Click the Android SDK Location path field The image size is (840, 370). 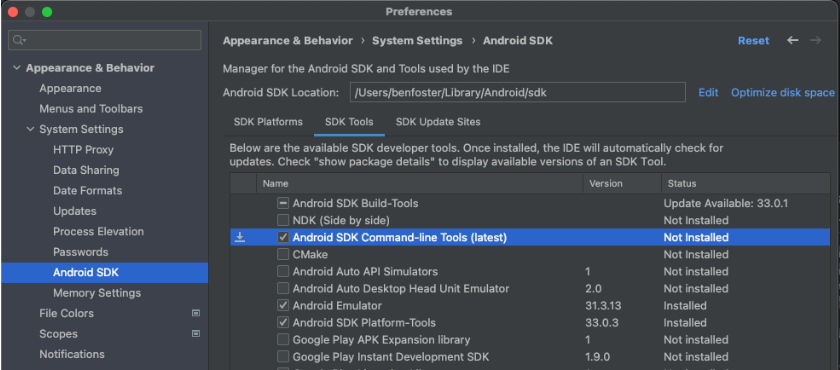pos(518,92)
